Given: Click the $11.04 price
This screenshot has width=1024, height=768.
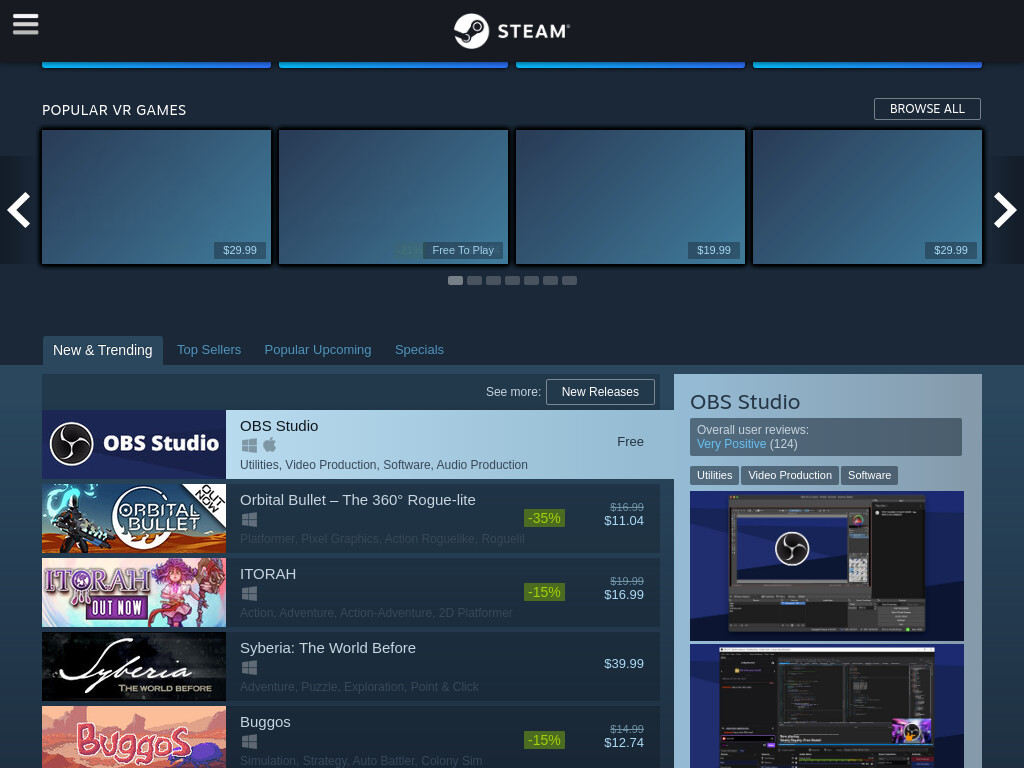Looking at the screenshot, I should pos(624,521).
